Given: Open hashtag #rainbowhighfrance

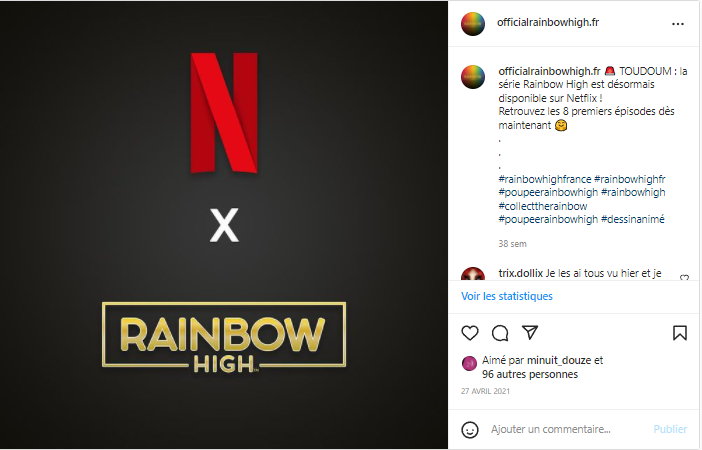Looking at the screenshot, I should [545, 179].
